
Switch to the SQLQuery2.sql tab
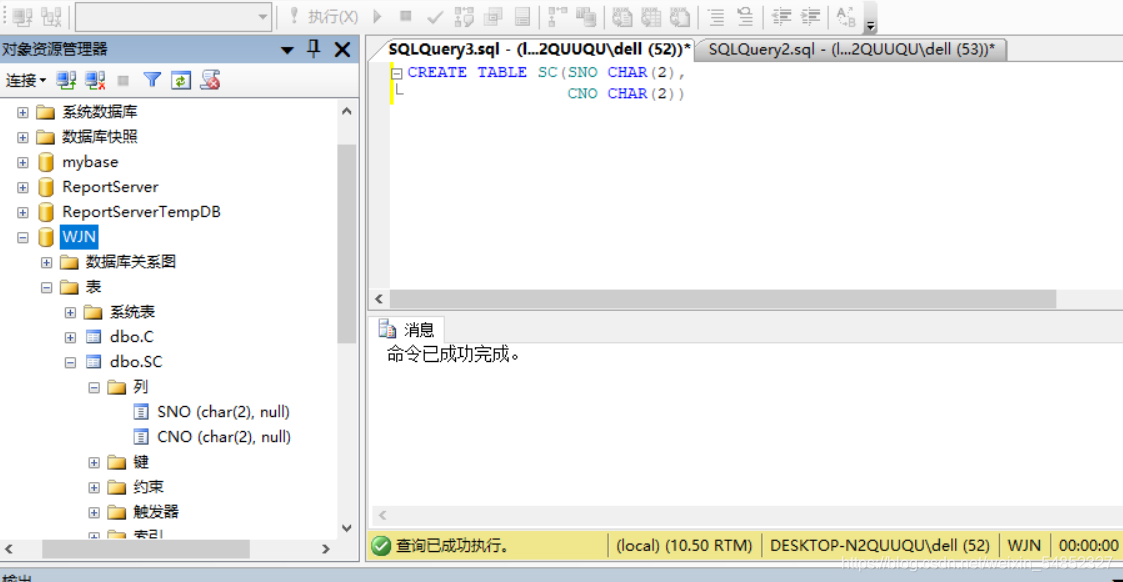[852, 49]
